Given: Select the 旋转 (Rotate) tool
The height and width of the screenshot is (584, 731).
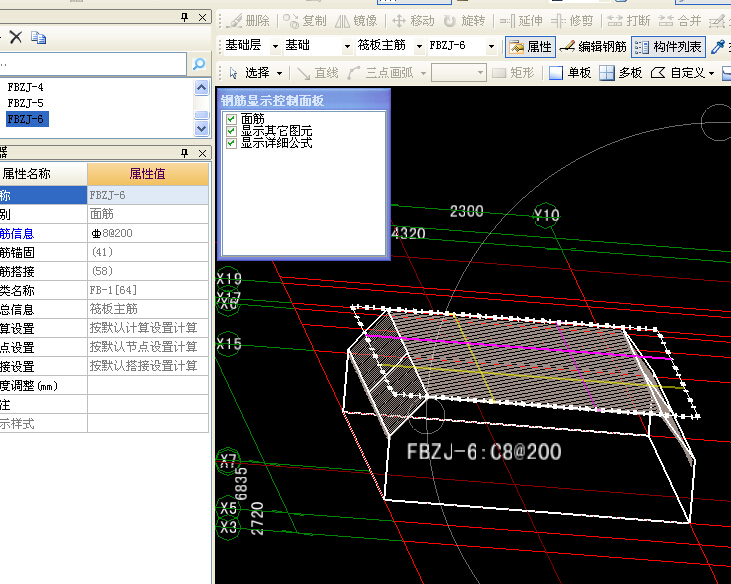Looking at the screenshot, I should (464, 21).
